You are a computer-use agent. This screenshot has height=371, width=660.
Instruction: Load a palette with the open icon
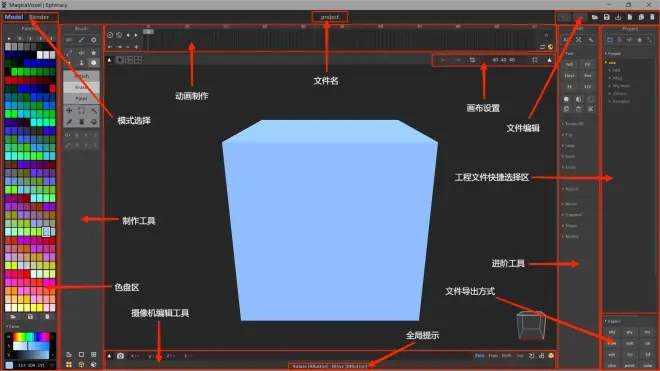(13, 317)
